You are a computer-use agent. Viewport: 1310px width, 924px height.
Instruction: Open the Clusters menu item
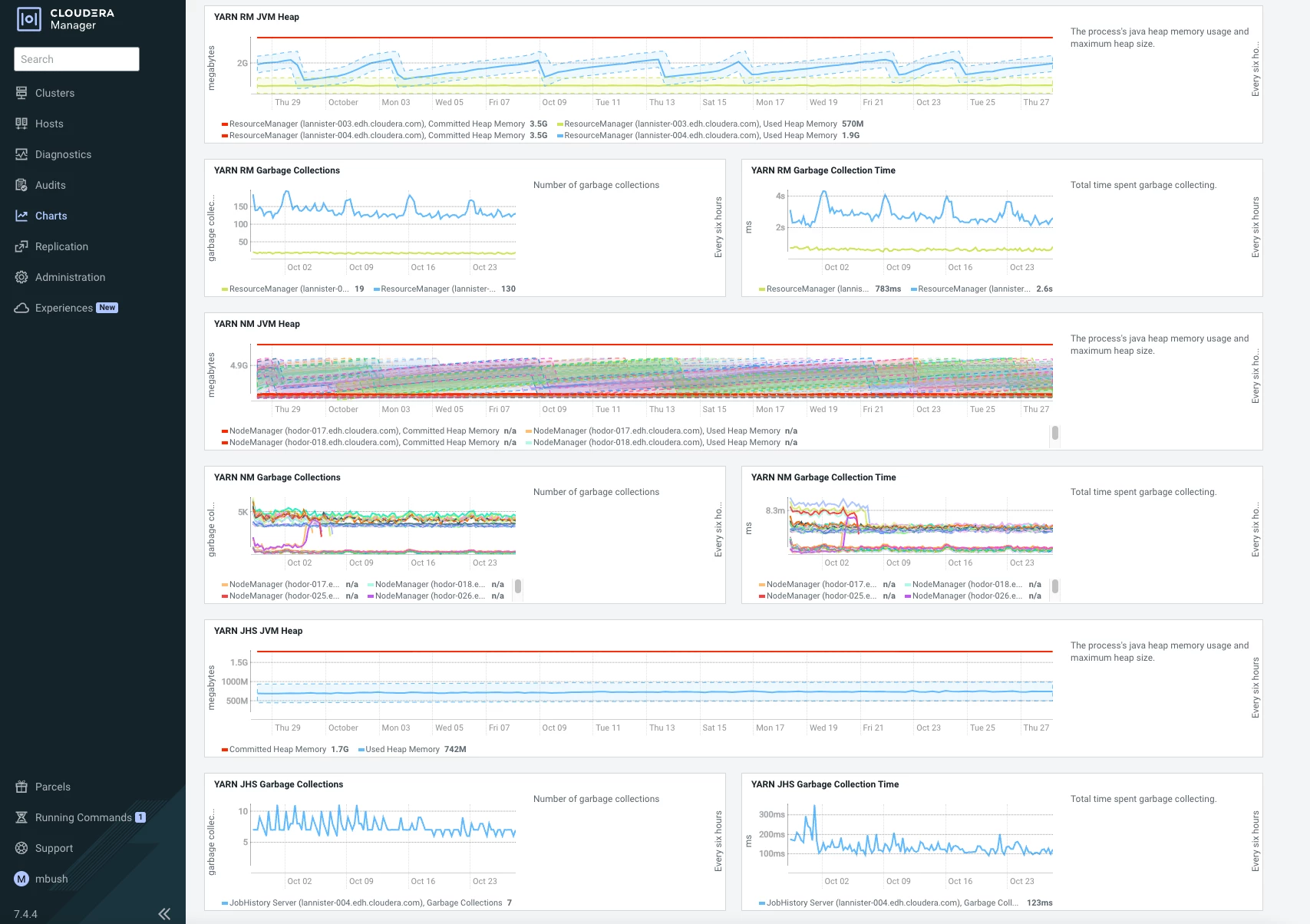pos(55,93)
